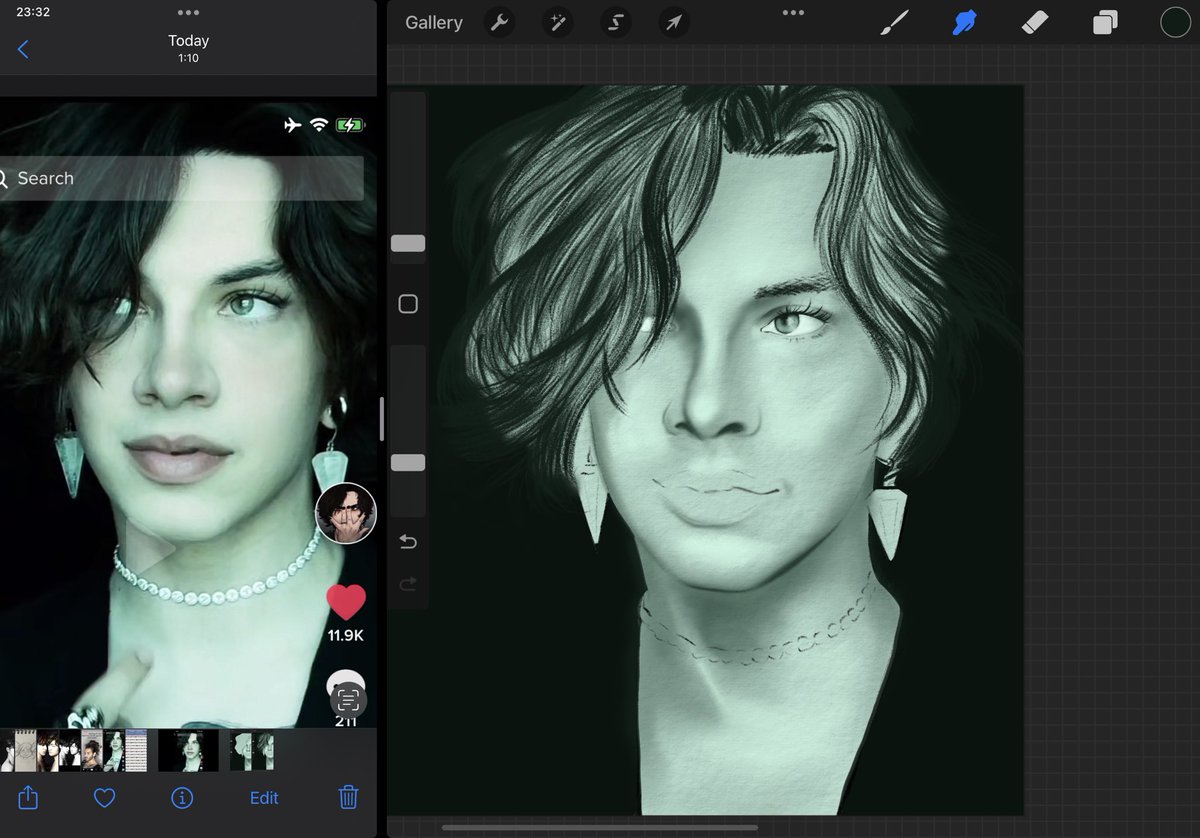1200x838 pixels.
Task: Click the undo arrow in sidebar
Action: point(408,542)
